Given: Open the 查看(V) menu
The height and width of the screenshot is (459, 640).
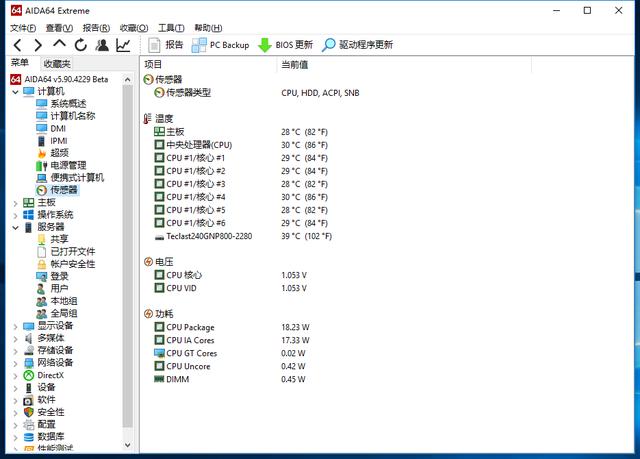Looking at the screenshot, I should (x=59, y=28).
